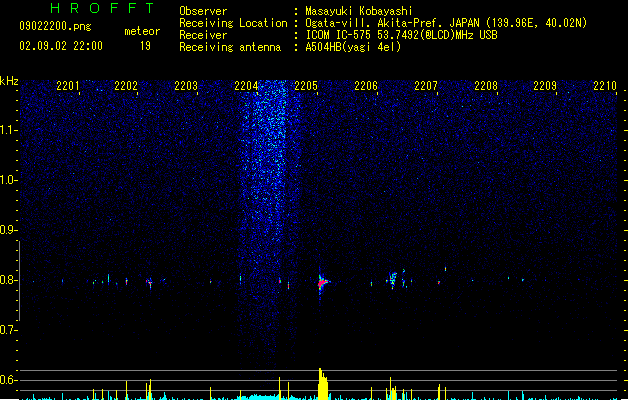Click the 2210 time marker
Viewport: 629px width, 400px height.
(x=605, y=85)
